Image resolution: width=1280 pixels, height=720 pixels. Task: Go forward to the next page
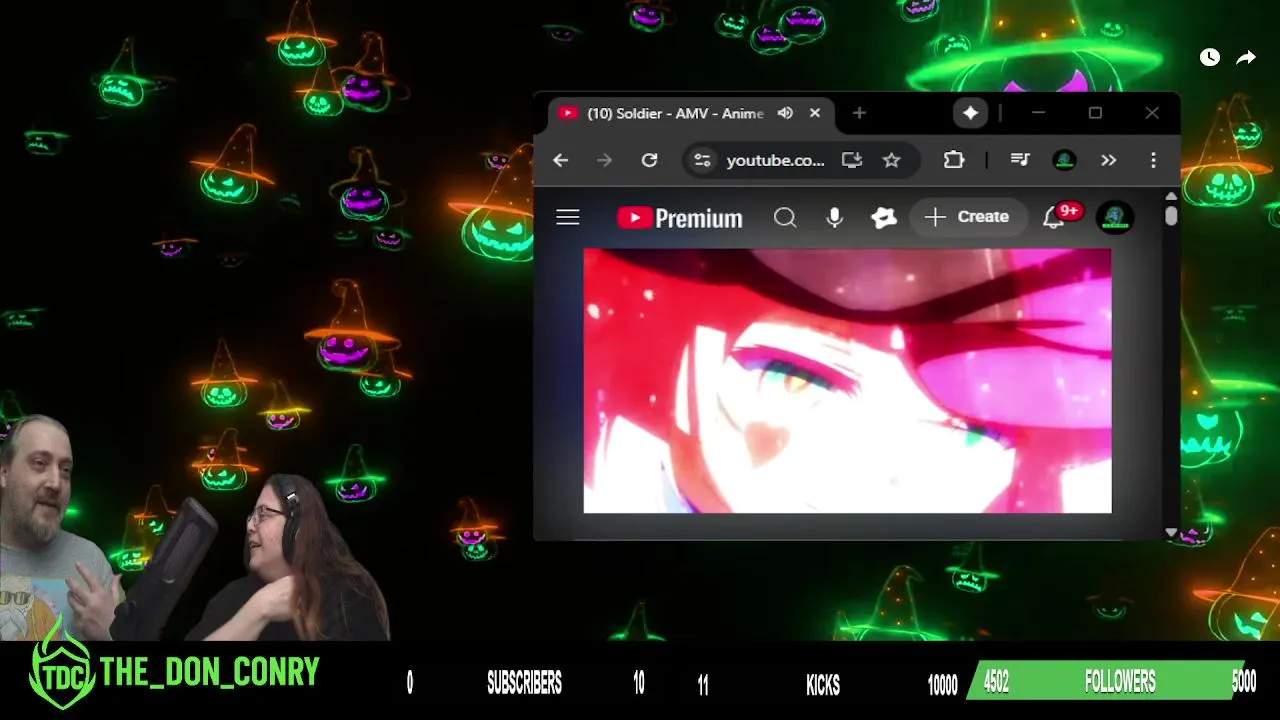click(x=604, y=160)
